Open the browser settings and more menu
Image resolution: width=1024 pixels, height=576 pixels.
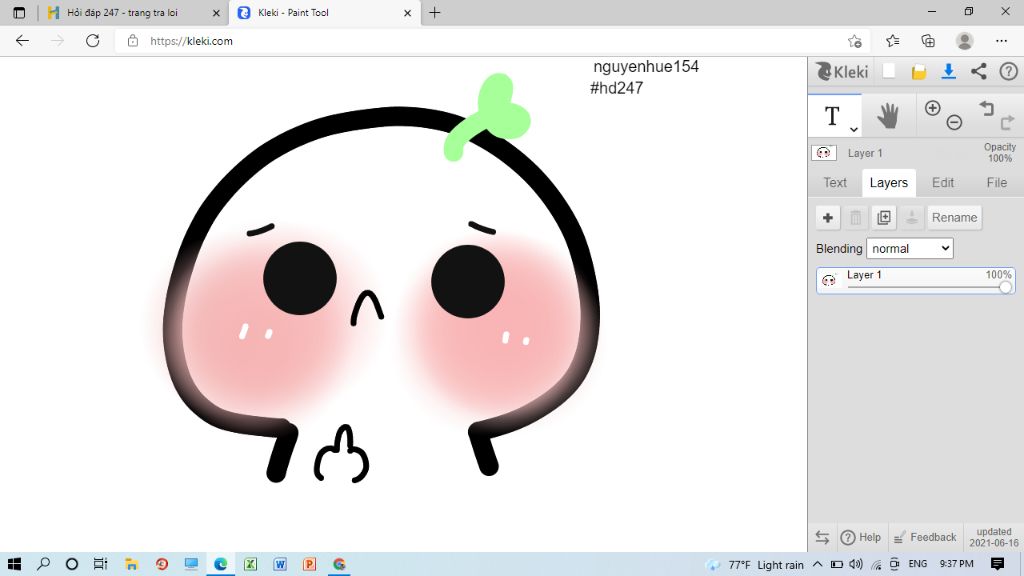[x=1001, y=41]
